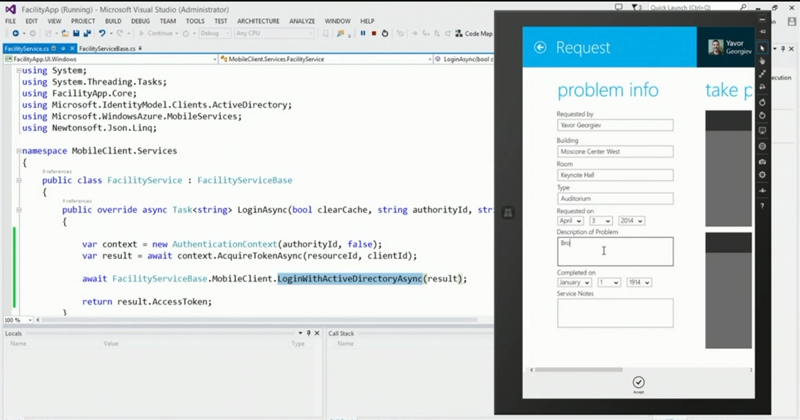Click Accept checkmark icon in app bar
800x420 pixels.
pyautogui.click(x=638, y=382)
